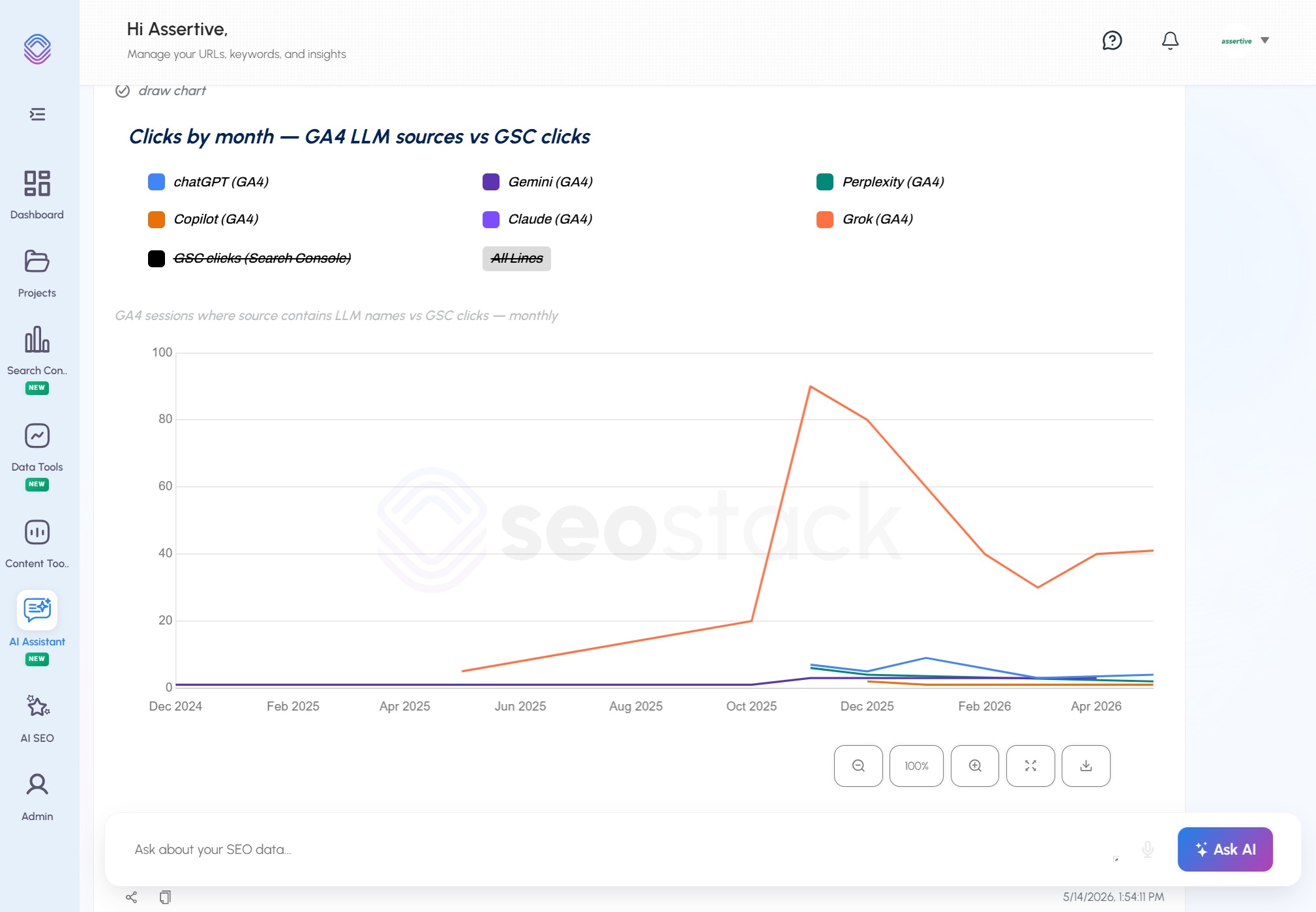Open Admin user icon
The image size is (1316, 912).
click(37, 784)
